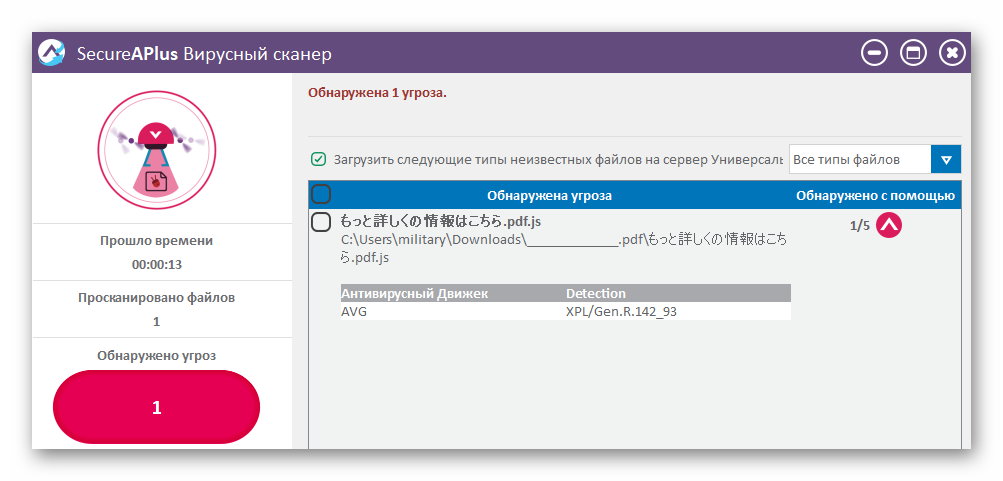
Task: Click the XPL/Gen.R.142_93 detection value
Action: click(x=621, y=312)
